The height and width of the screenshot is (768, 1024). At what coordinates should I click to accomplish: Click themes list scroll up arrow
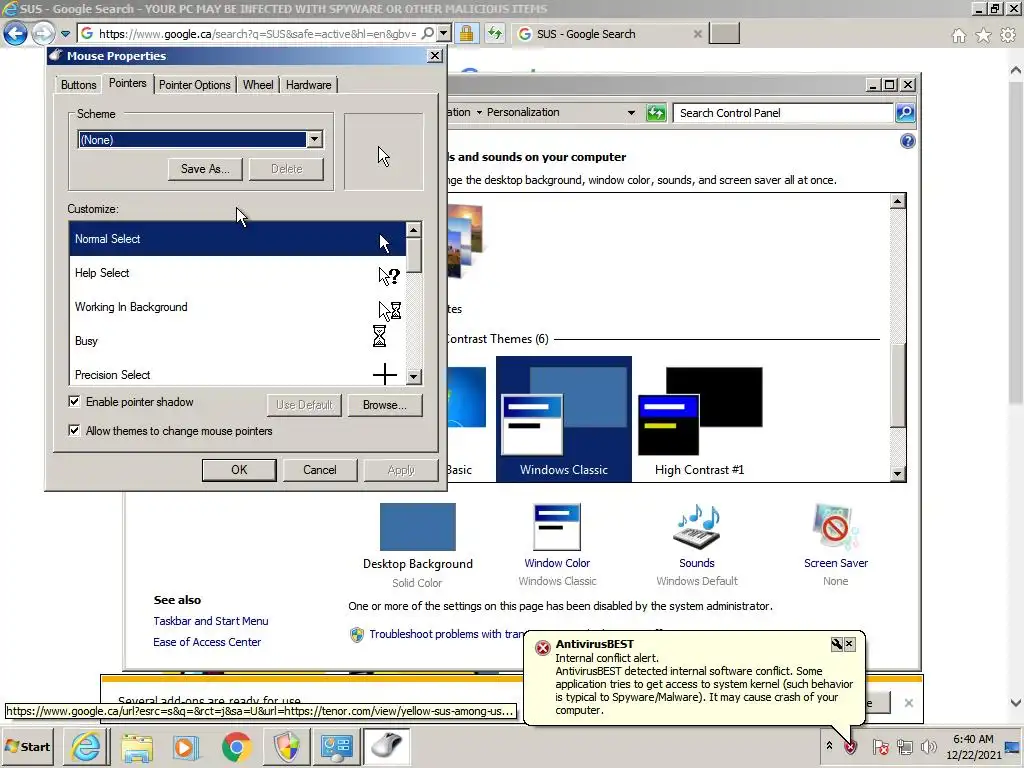pyautogui.click(x=898, y=201)
